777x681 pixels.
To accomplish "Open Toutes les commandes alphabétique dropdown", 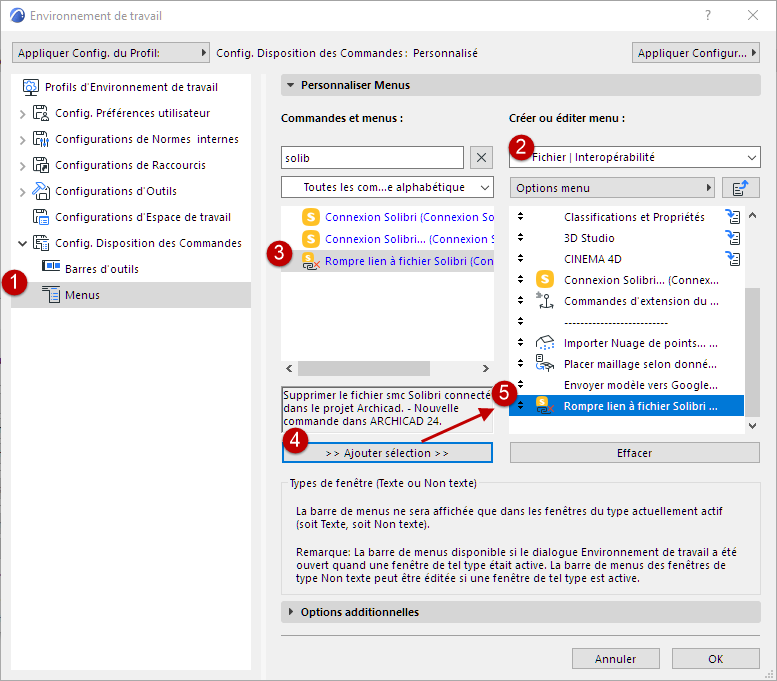I will point(387,187).
